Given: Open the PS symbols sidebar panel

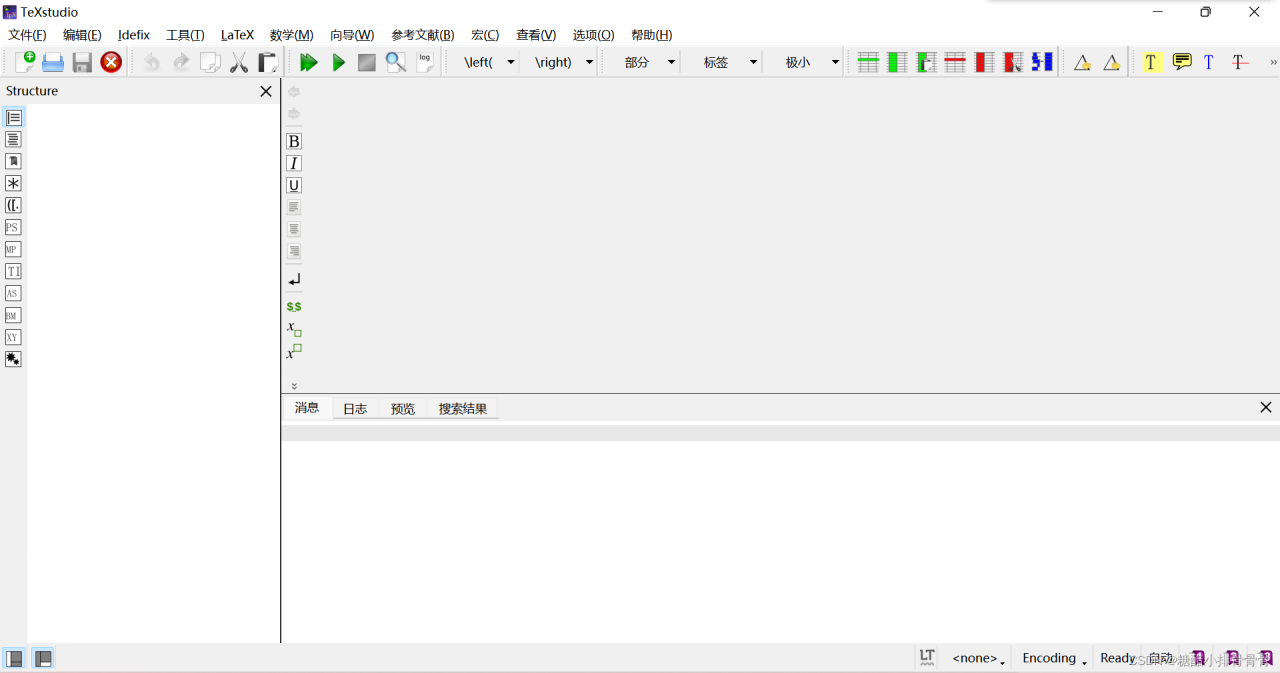Looking at the screenshot, I should click(13, 227).
